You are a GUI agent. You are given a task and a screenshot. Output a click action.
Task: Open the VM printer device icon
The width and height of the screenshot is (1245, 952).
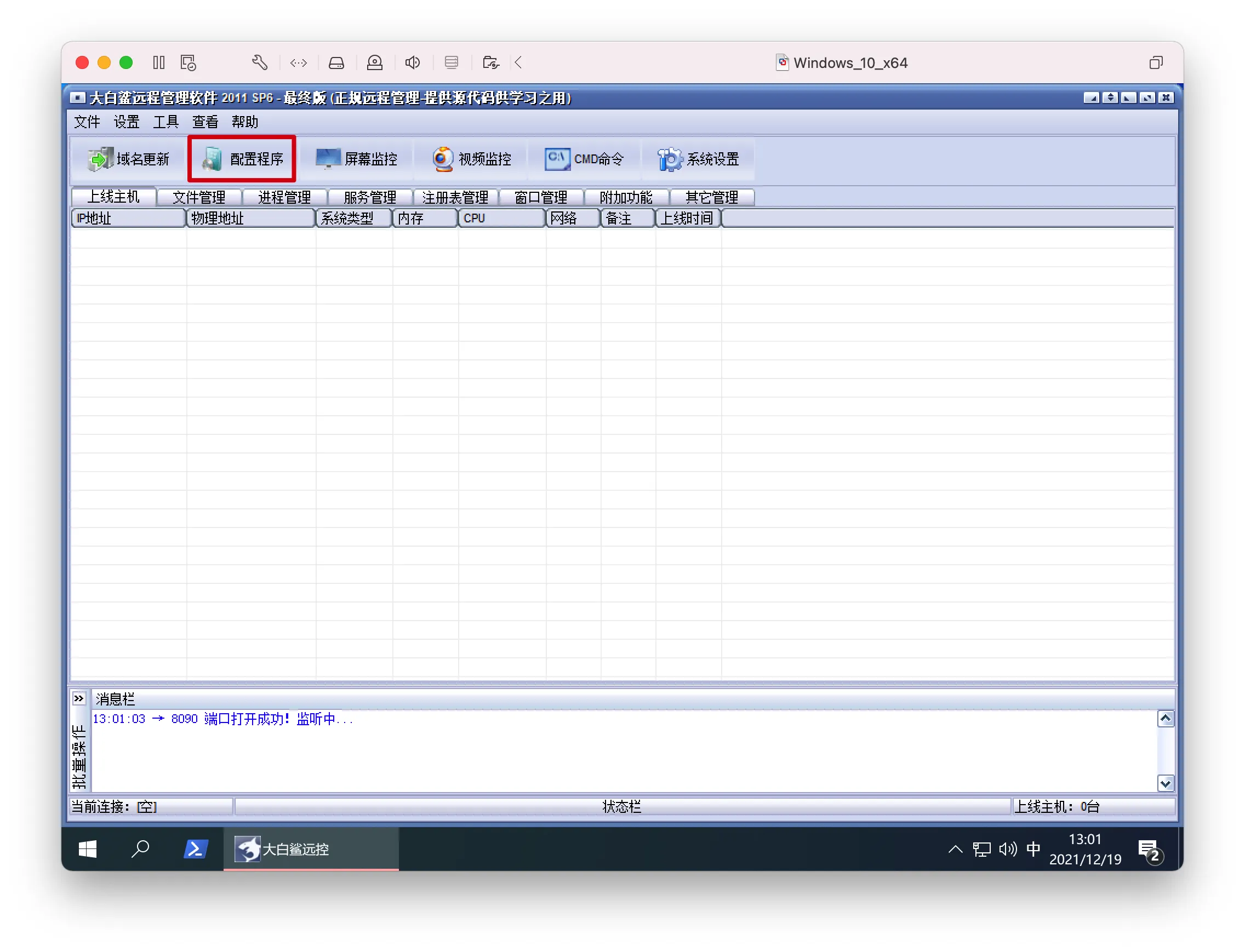tap(452, 63)
